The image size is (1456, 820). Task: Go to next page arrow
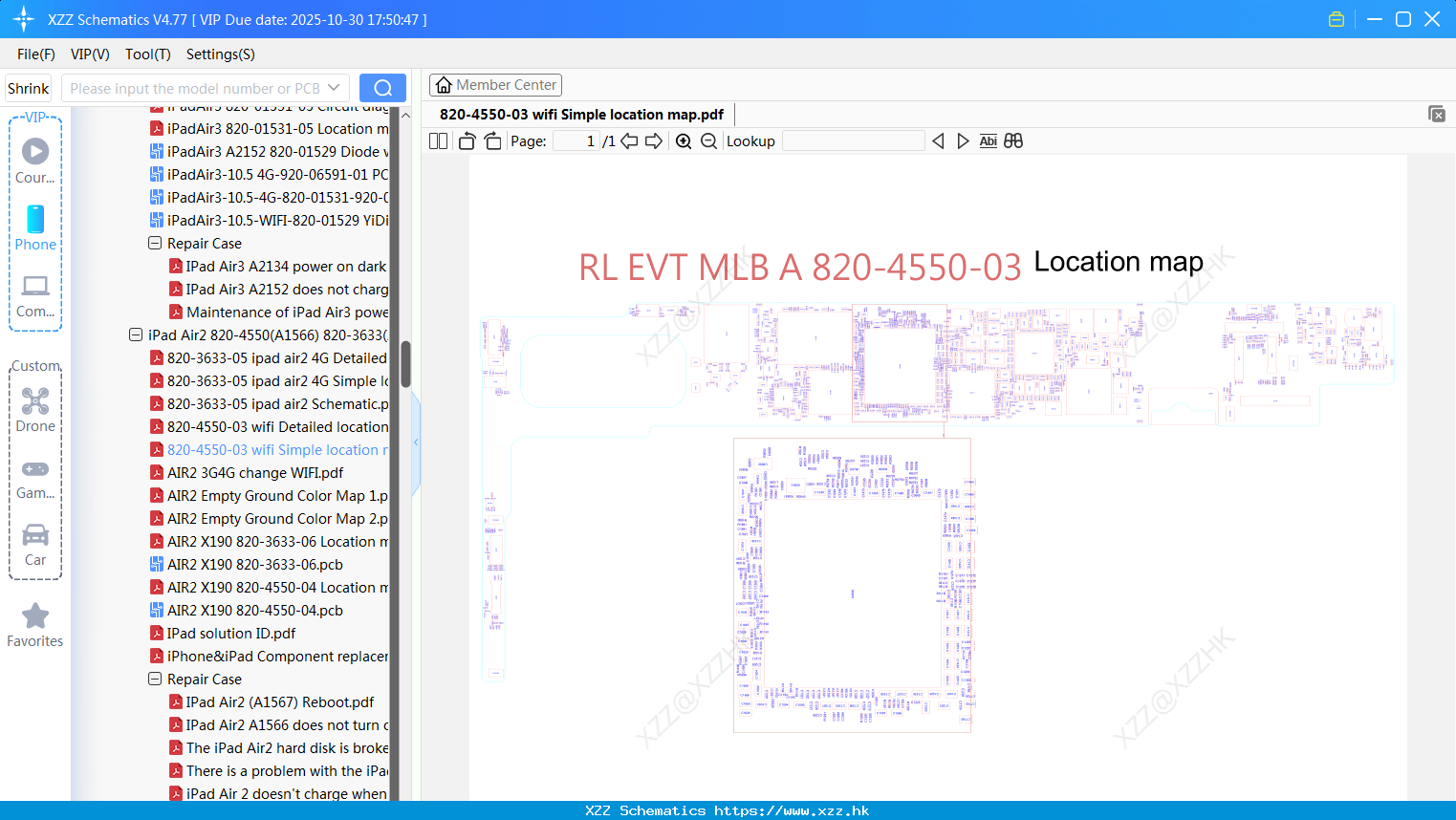pos(654,140)
